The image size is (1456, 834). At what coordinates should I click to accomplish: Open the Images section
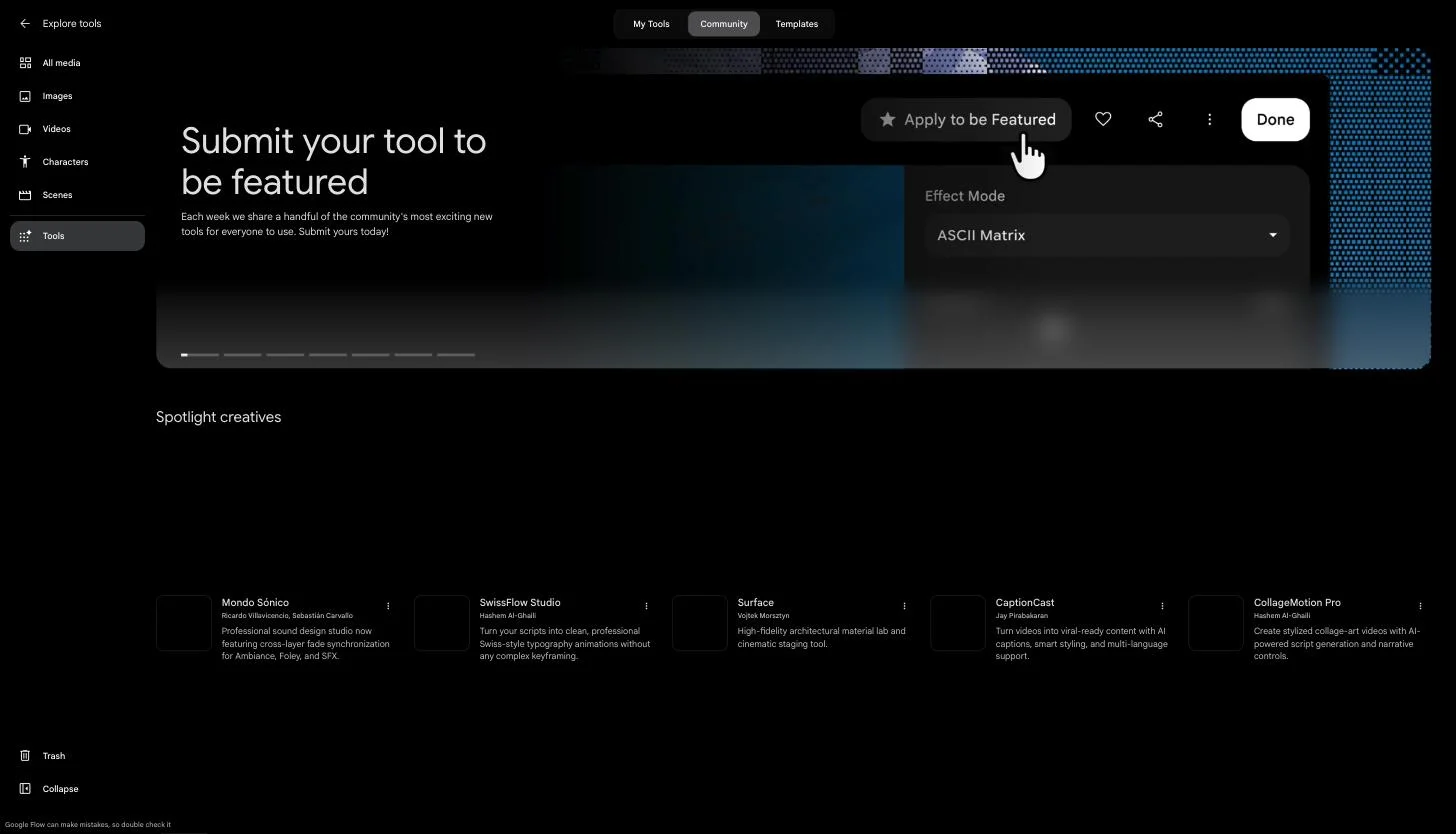[x=77, y=96]
